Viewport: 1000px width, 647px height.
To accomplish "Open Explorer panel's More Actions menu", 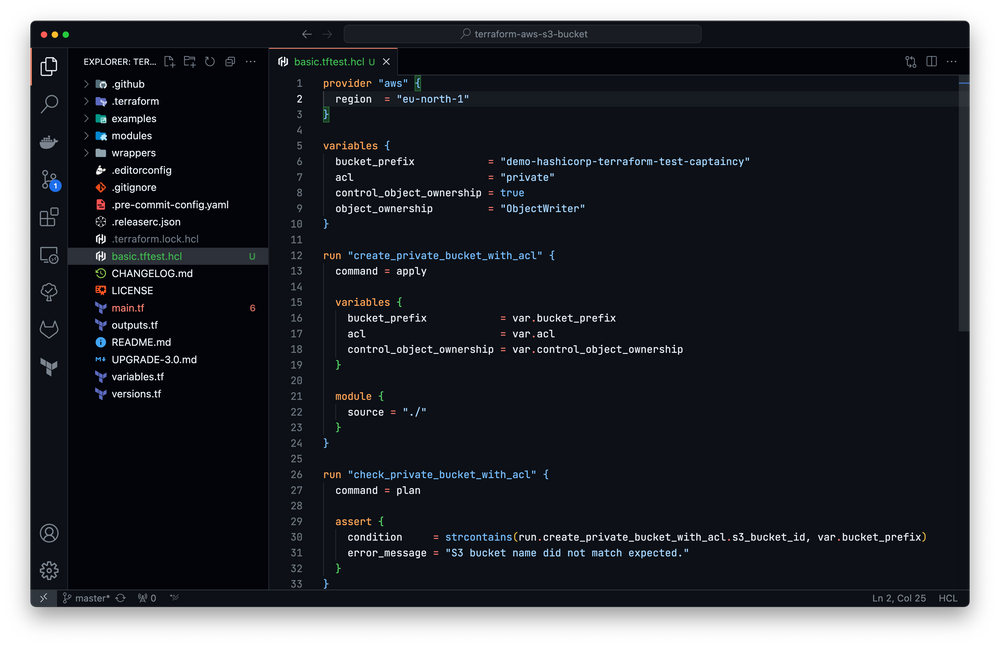I will (249, 61).
